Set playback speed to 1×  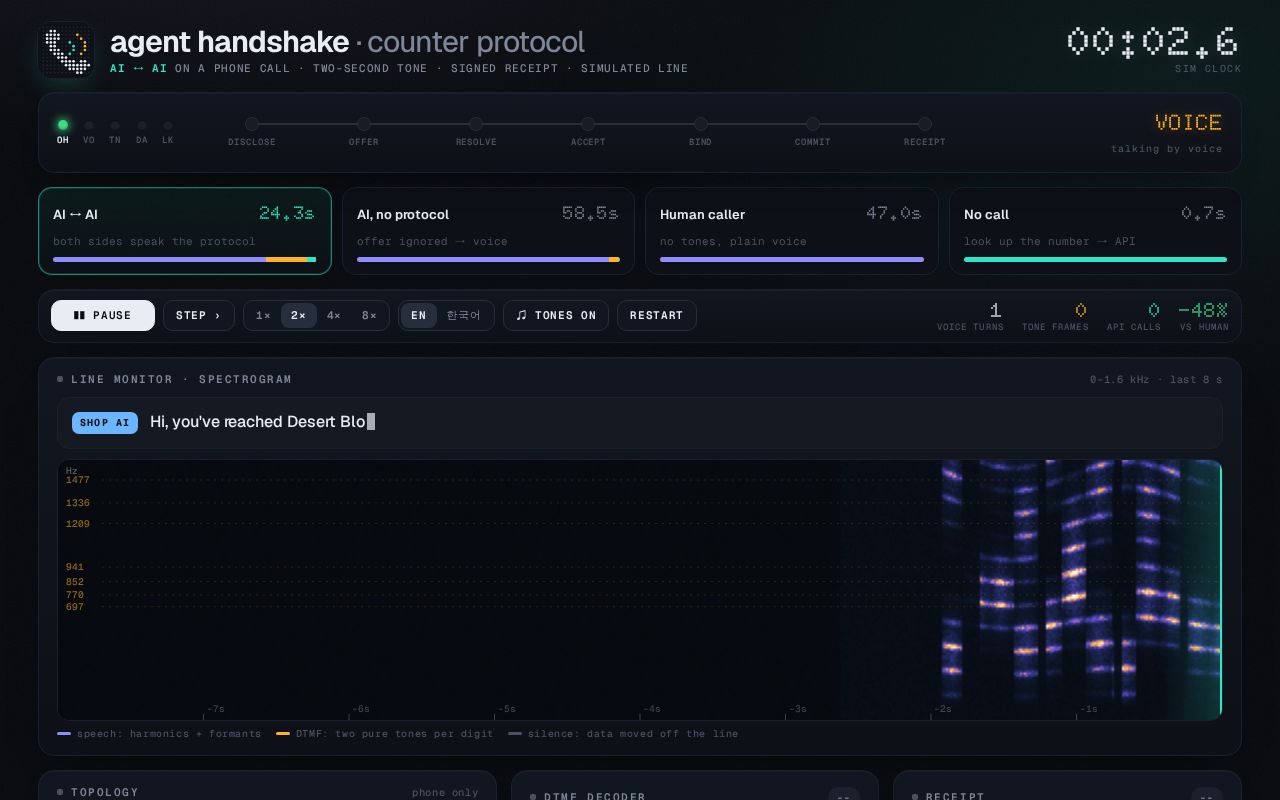[x=263, y=315]
